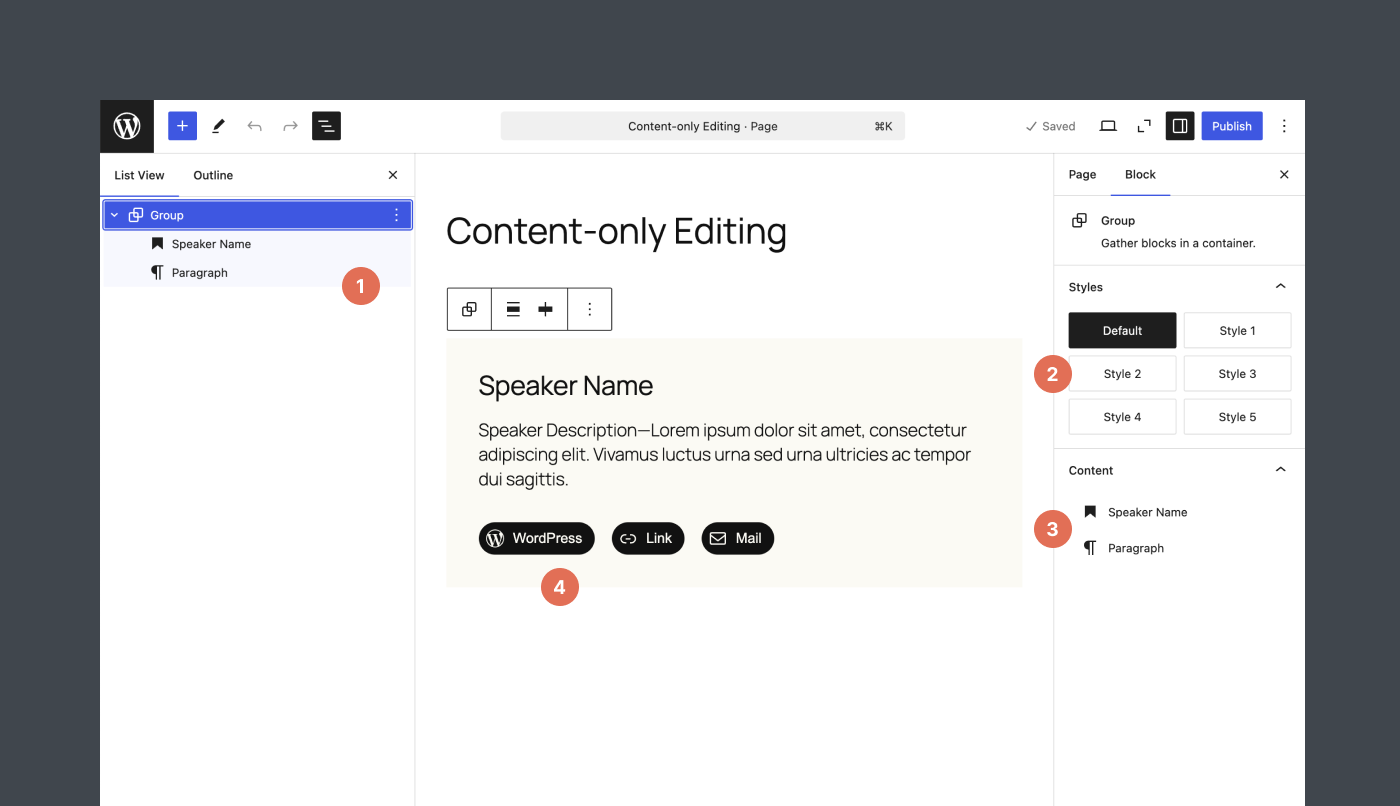Image resolution: width=1400 pixels, height=806 pixels.
Task: Open block toolbar three-dot options
Action: point(590,309)
